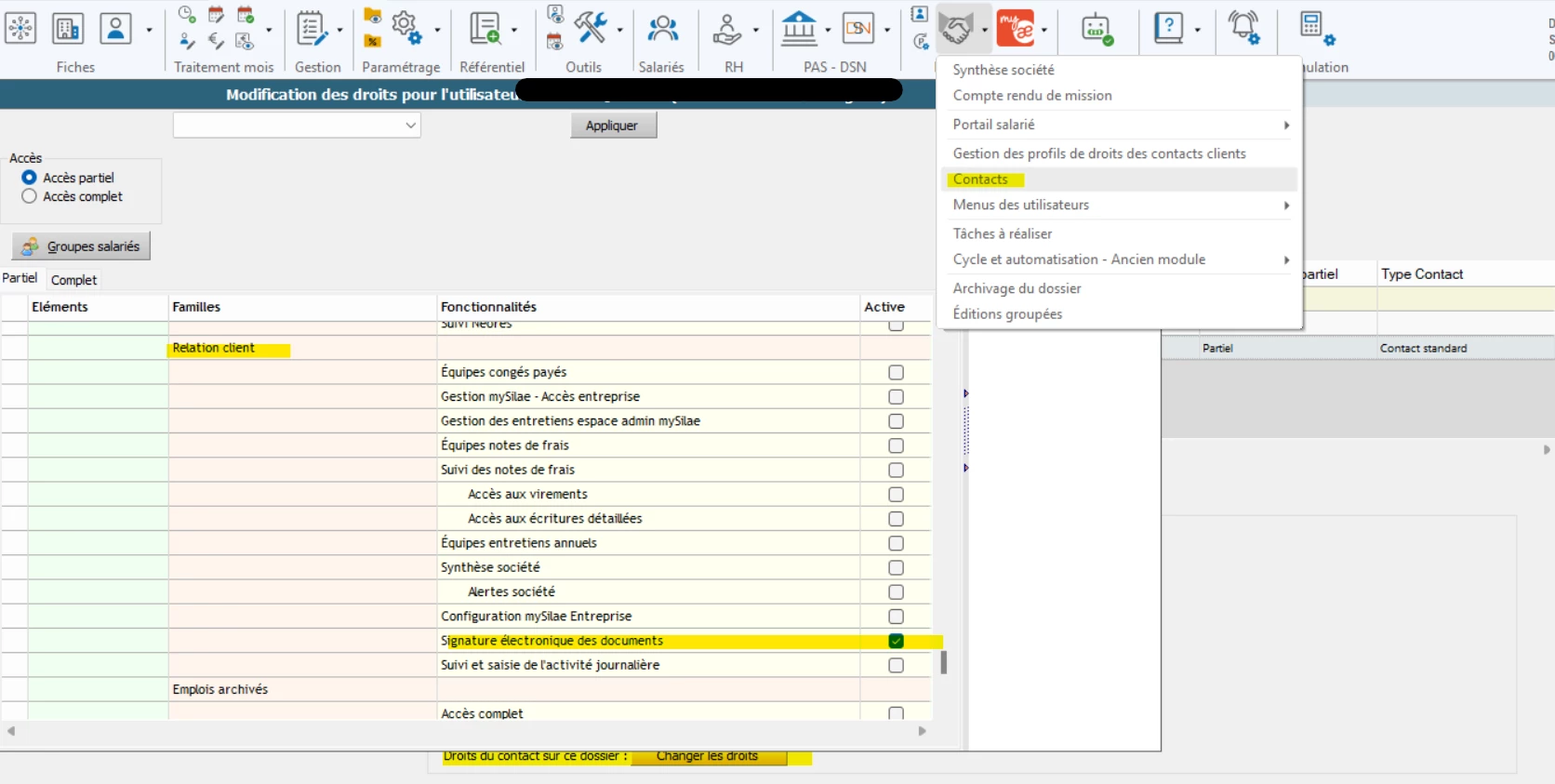Open the Paramétrage gear icon
Viewport: 1555px width, 784px height.
click(405, 28)
